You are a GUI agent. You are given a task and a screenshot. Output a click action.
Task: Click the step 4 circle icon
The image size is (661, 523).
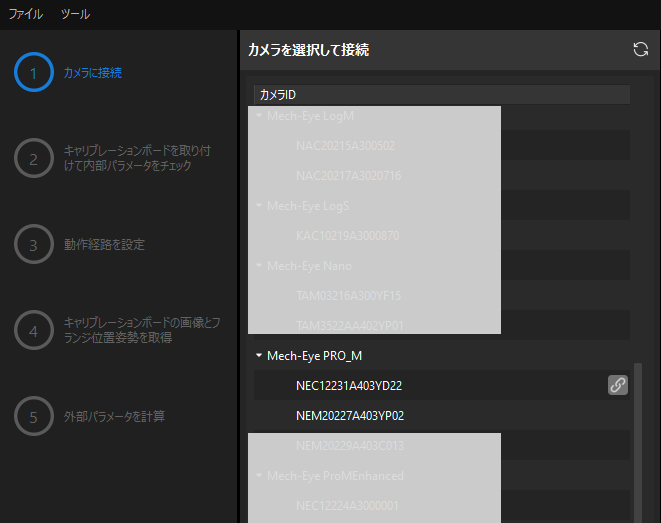point(34,330)
